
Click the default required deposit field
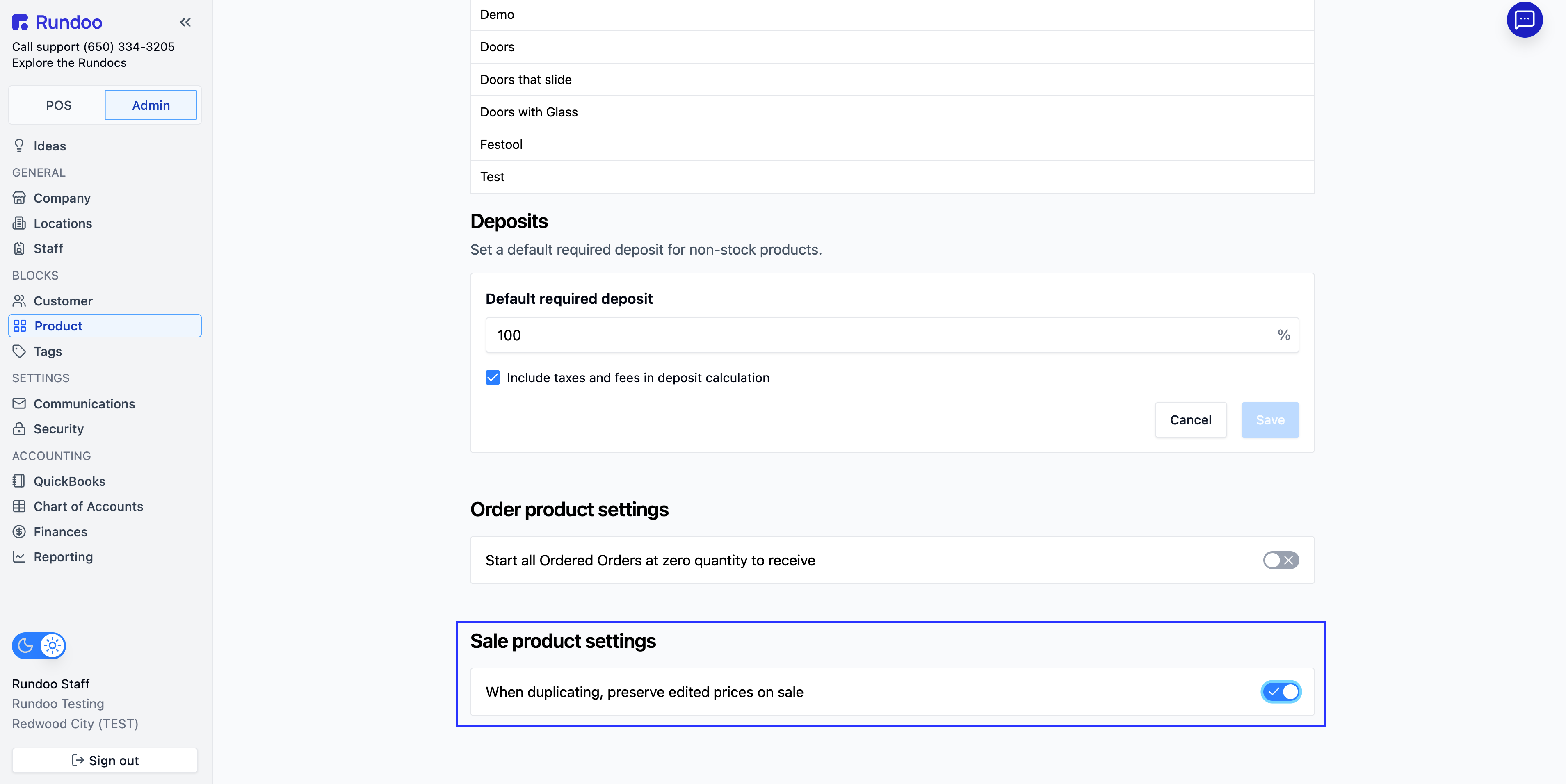point(881,335)
